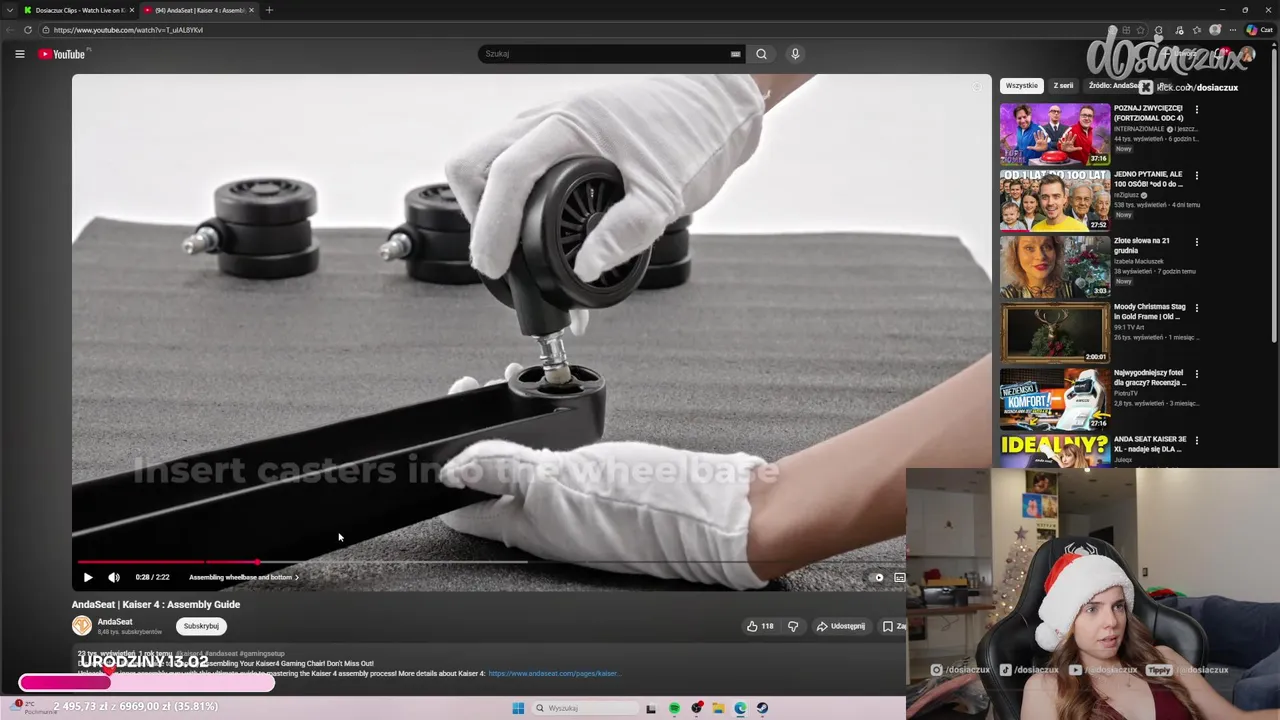This screenshot has width=1280, height=720.
Task: Open a new browser tab
Action: click(x=269, y=10)
